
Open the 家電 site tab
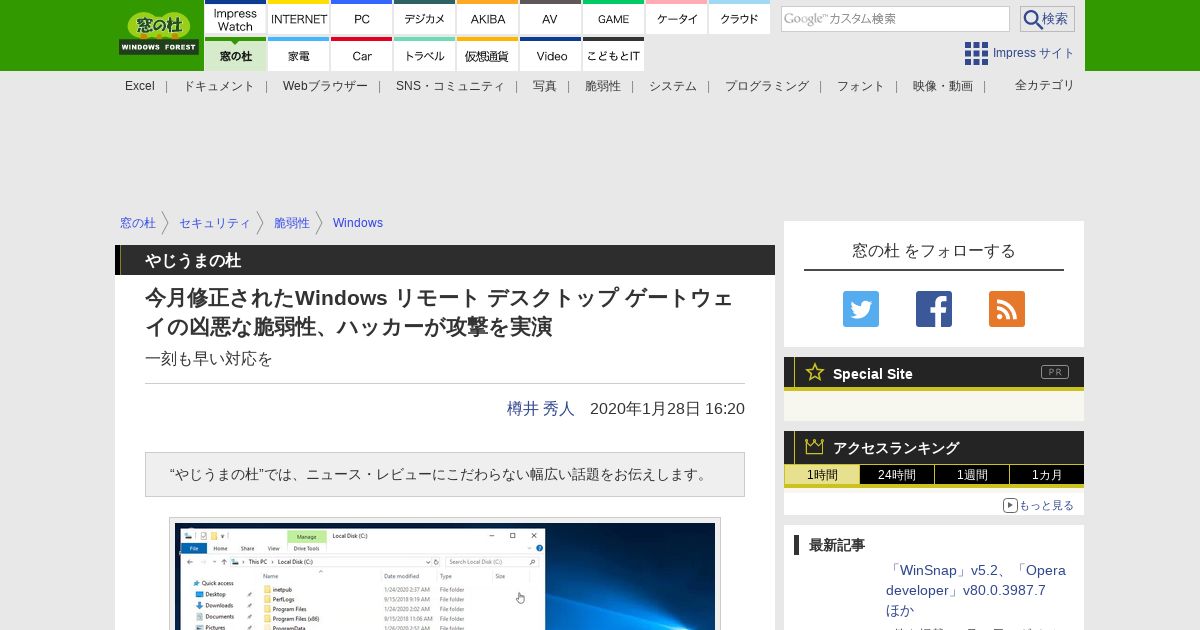point(299,55)
